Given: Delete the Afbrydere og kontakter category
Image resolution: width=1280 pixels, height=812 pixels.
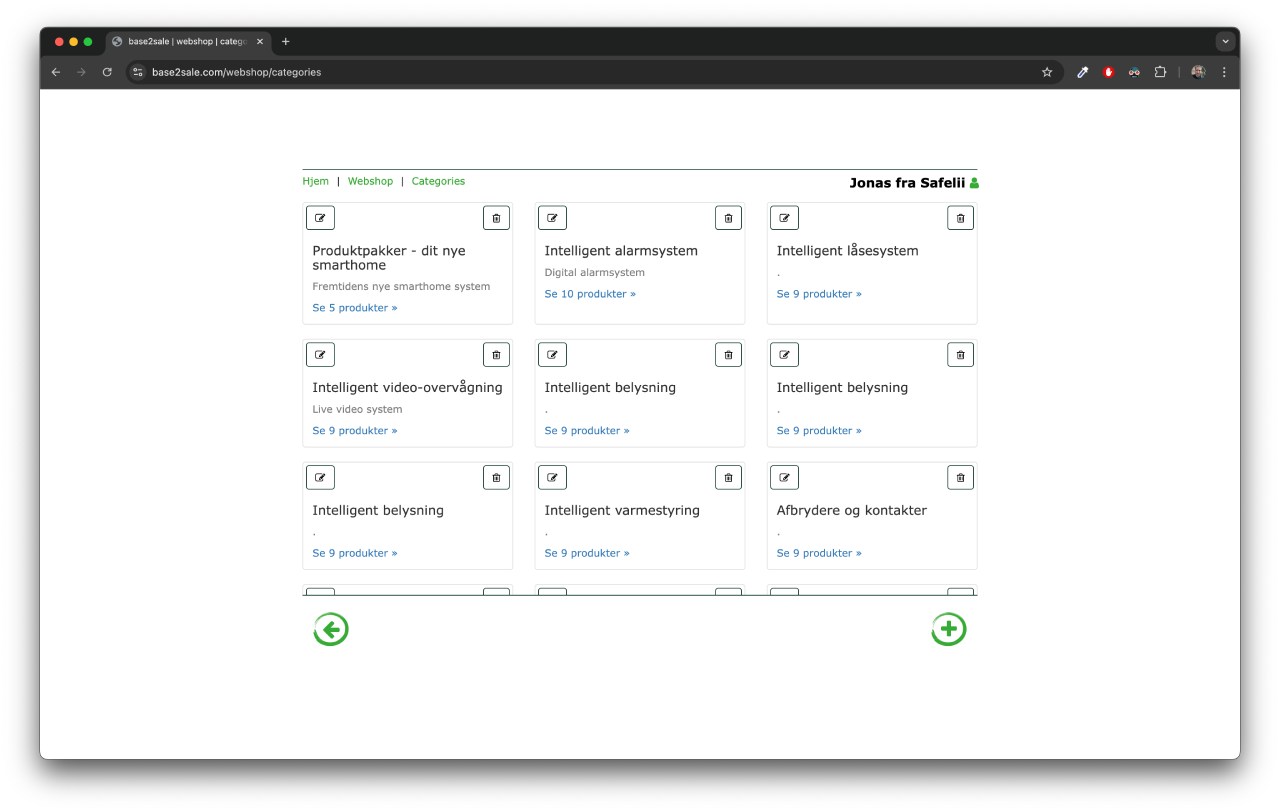Looking at the screenshot, I should tap(960, 478).
